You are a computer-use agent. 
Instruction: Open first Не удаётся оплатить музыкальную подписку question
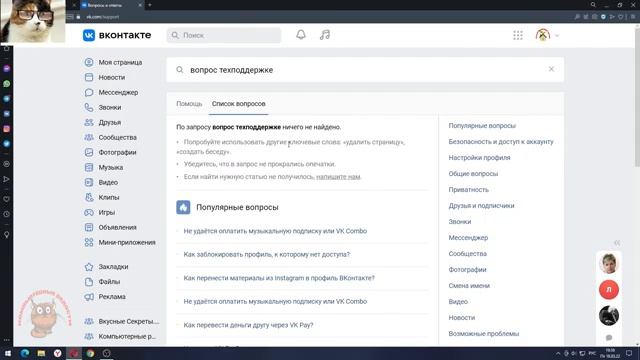click(275, 231)
